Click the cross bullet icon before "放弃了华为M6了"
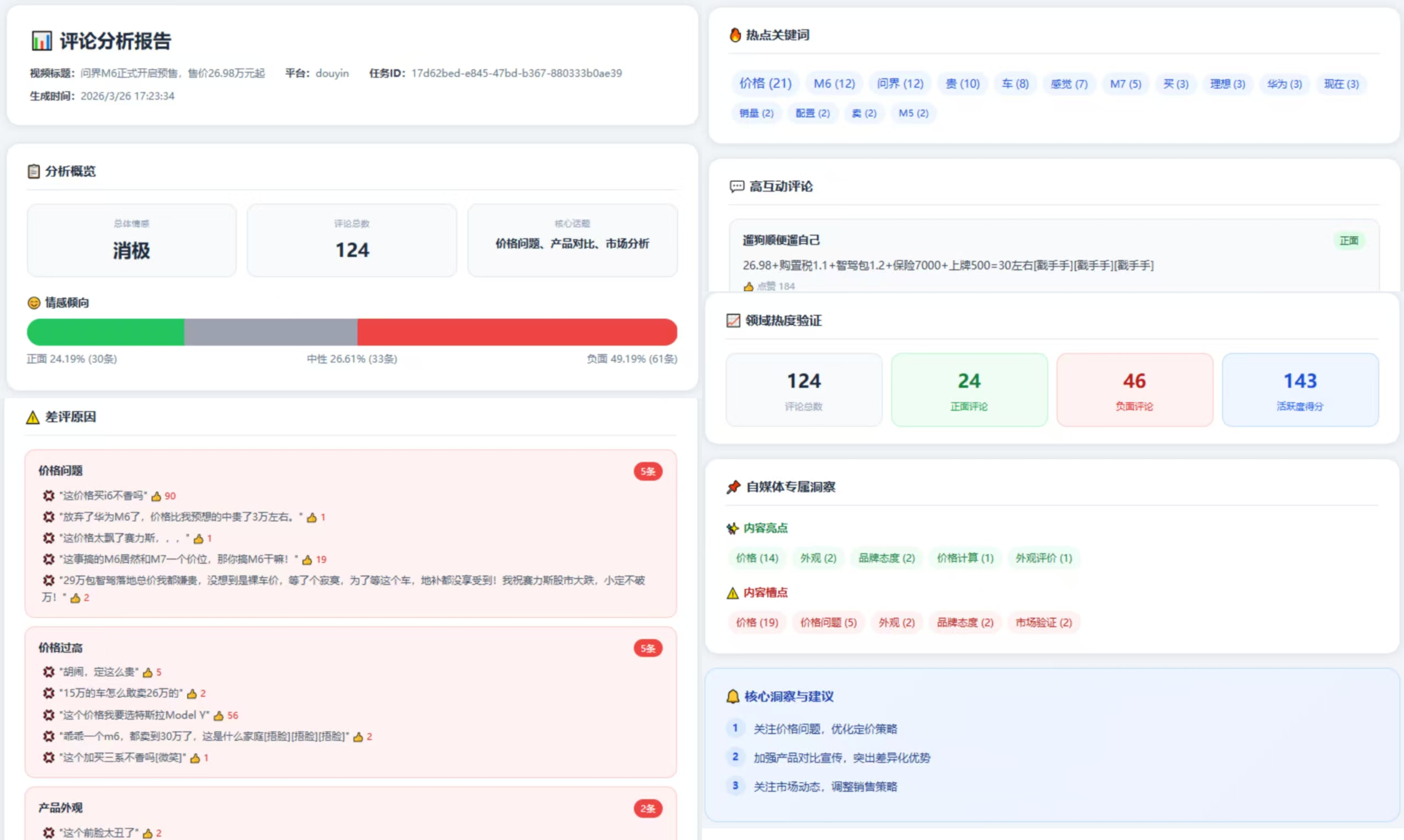 (x=49, y=517)
